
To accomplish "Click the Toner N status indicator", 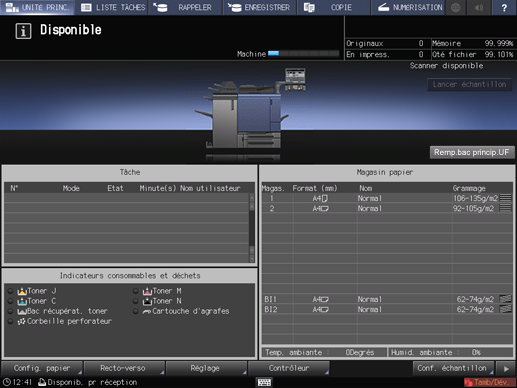I will pos(136,301).
